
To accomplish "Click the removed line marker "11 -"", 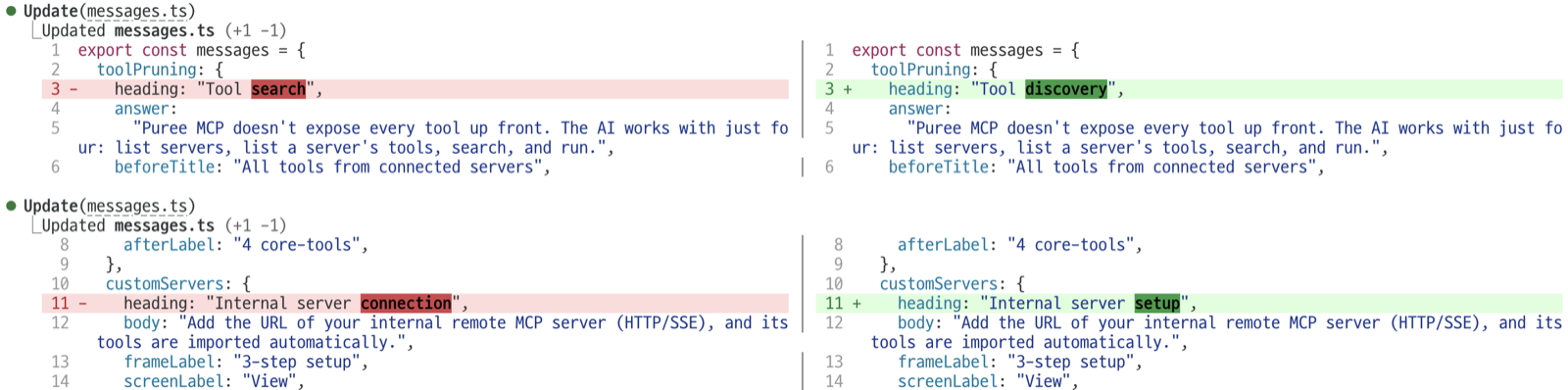I will pos(69,304).
